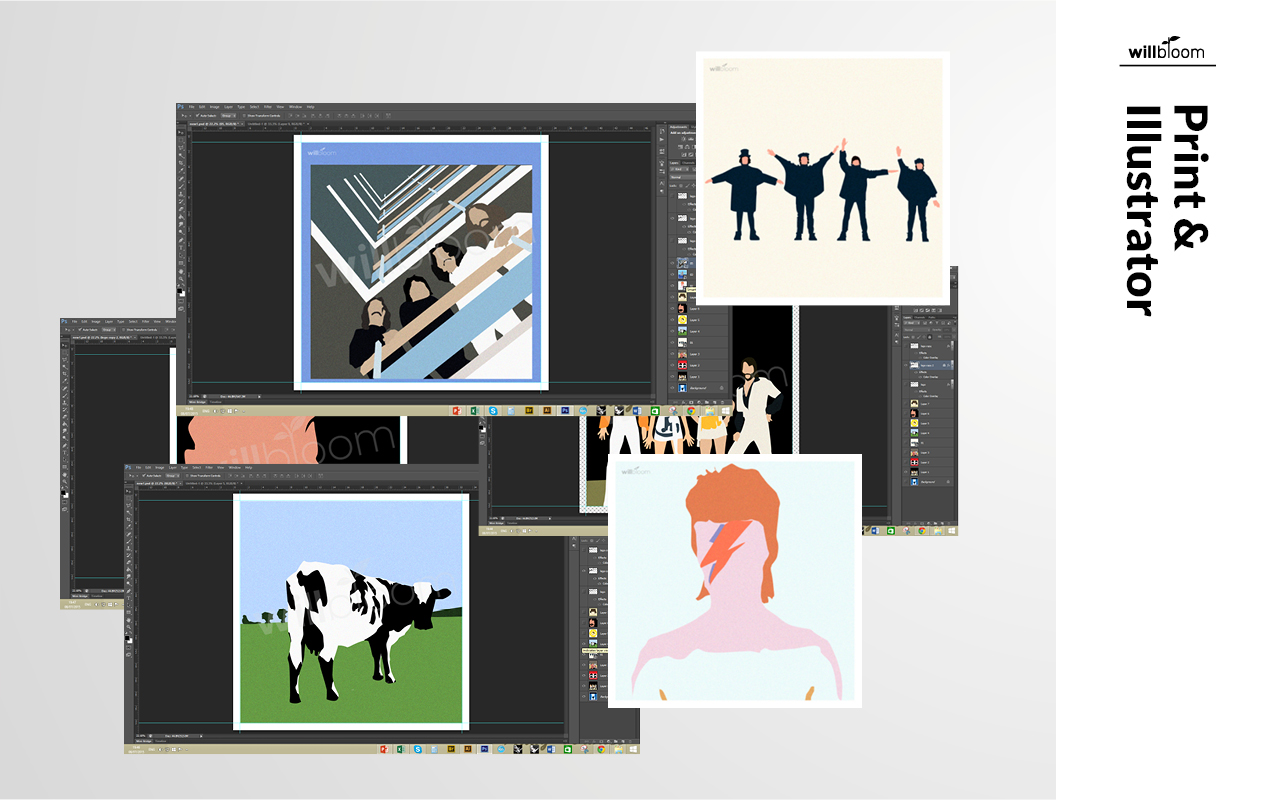This screenshot has width=1280, height=800.
Task: Click Create new layer icon in right window
Action: [942, 523]
